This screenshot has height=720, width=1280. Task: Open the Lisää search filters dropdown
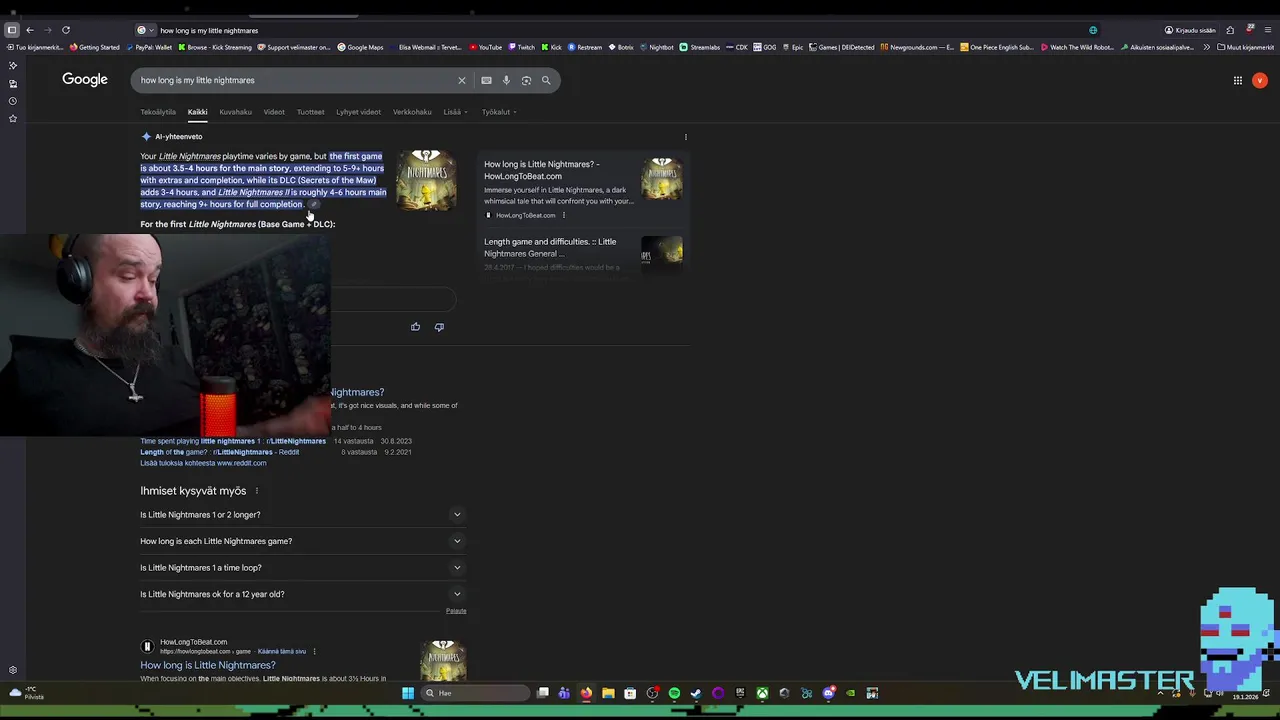coord(455,112)
